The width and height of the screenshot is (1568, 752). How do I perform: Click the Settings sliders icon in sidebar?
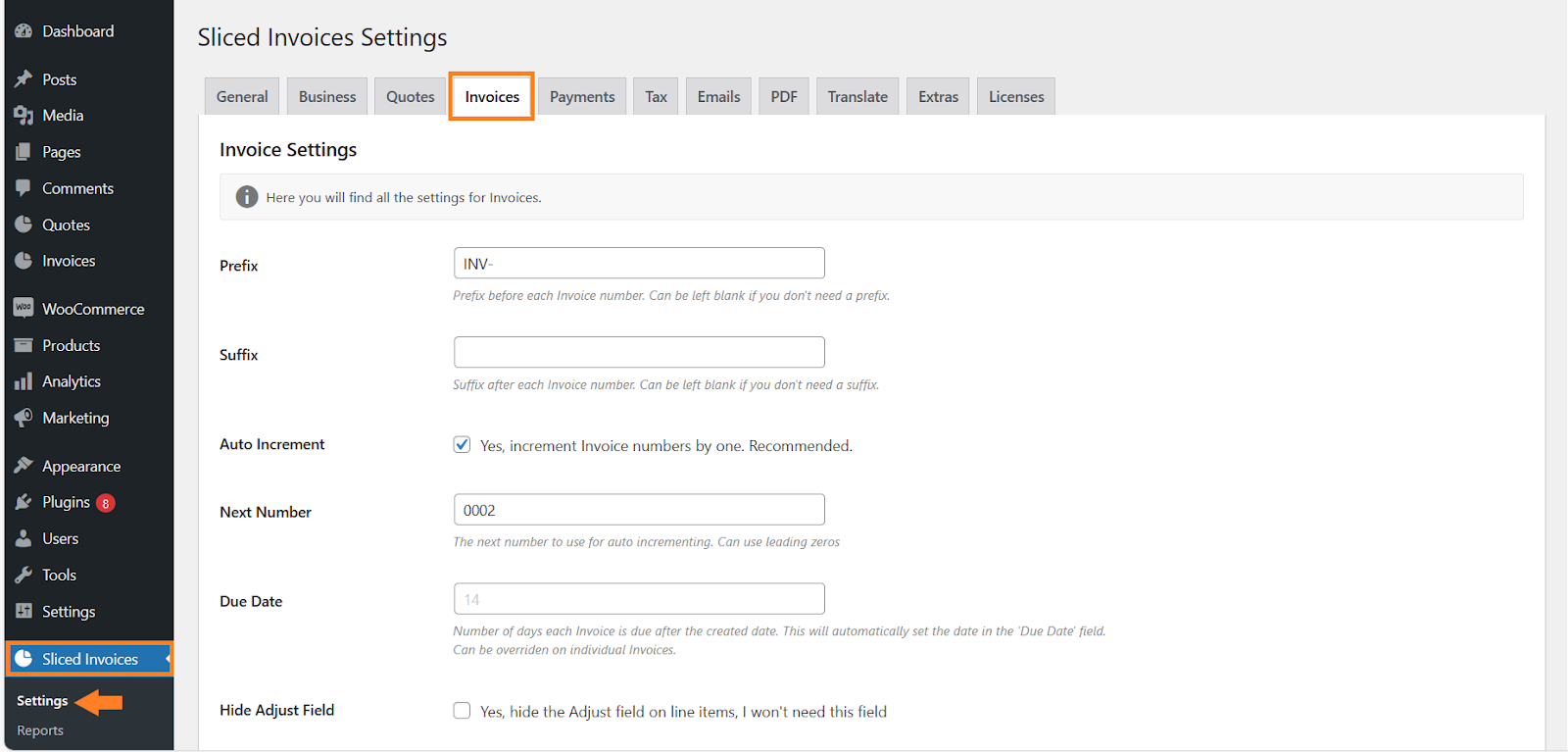click(x=24, y=611)
